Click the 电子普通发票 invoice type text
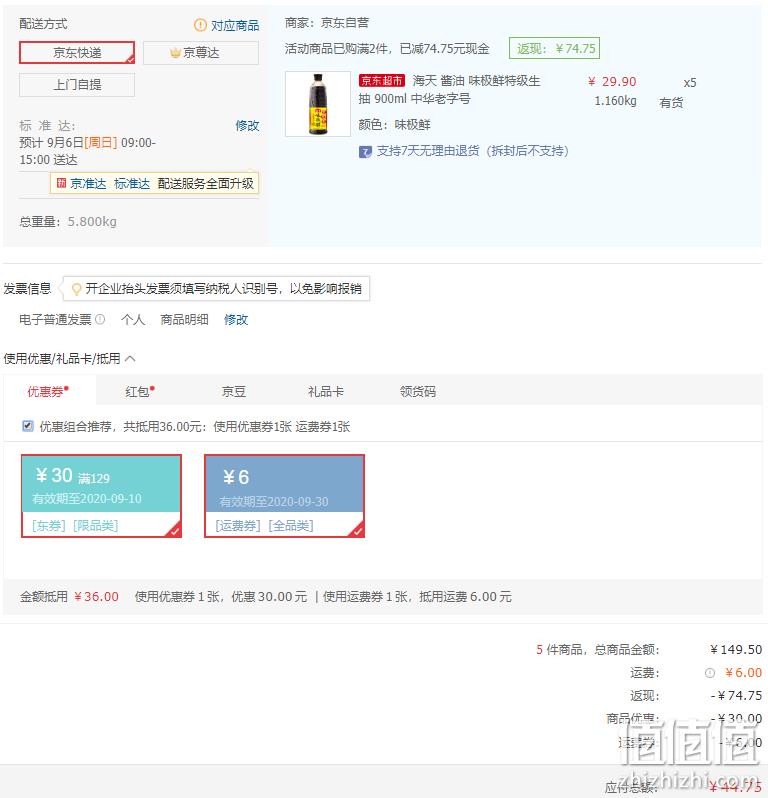This screenshot has width=768, height=798. (x=55, y=320)
